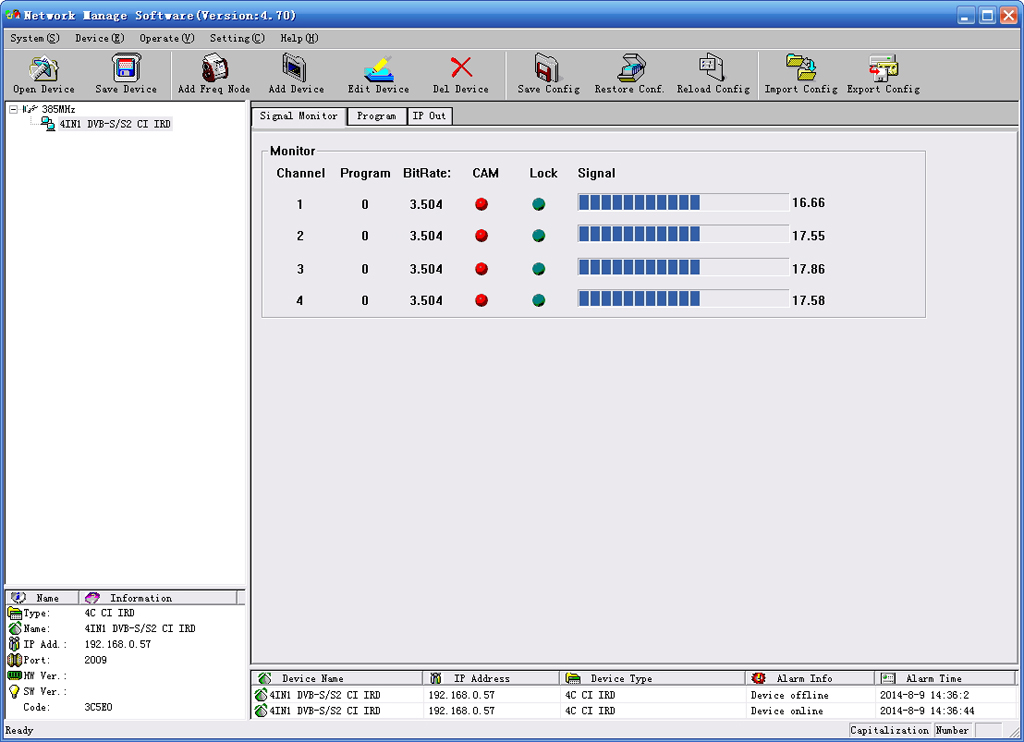Click the Reload Config toolbar icon
The width and height of the screenshot is (1024, 742).
(x=712, y=68)
